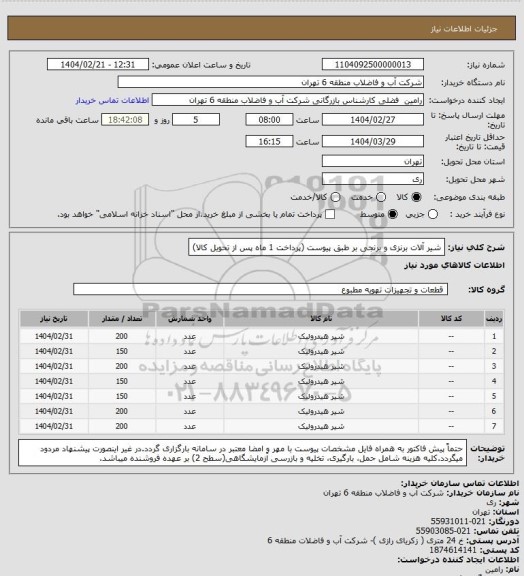Click the remaining time countdown 18:42:08

pos(125,120)
